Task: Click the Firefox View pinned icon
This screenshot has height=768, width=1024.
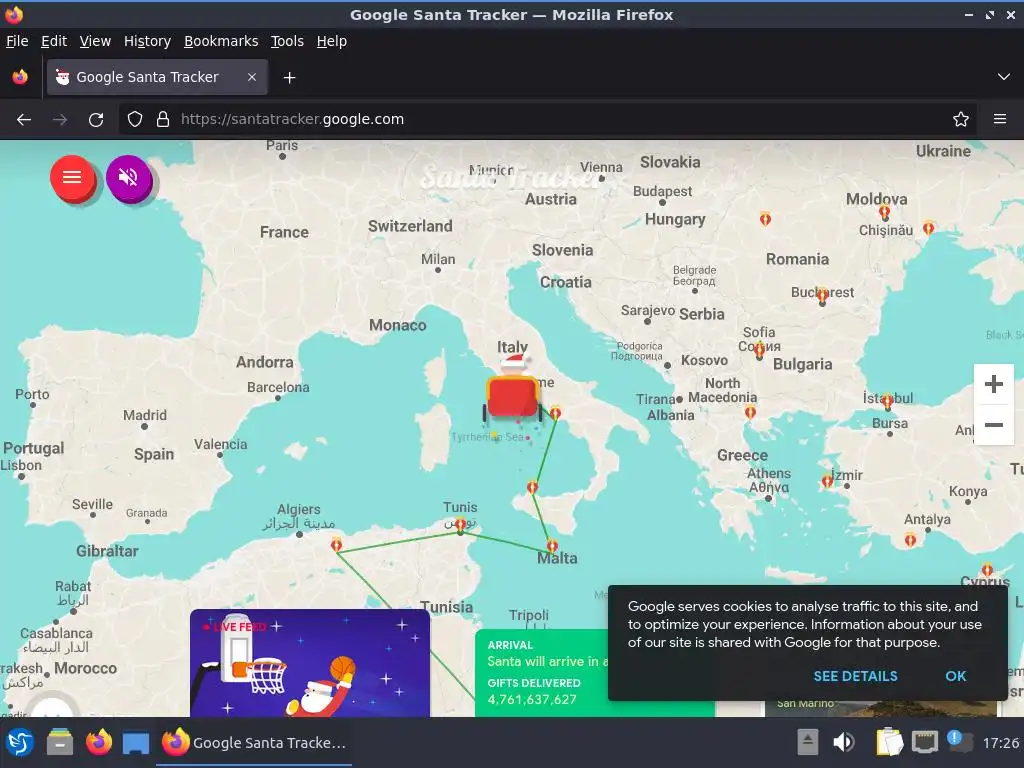Action: (20, 77)
